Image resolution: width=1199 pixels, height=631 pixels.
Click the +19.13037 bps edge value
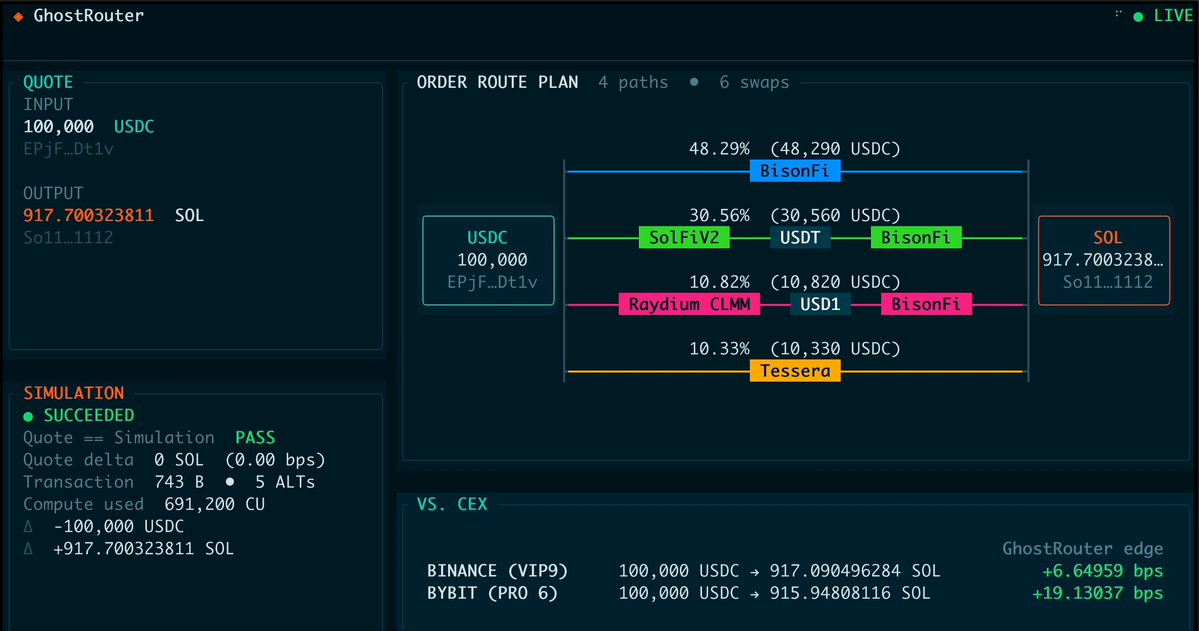(x=1097, y=593)
